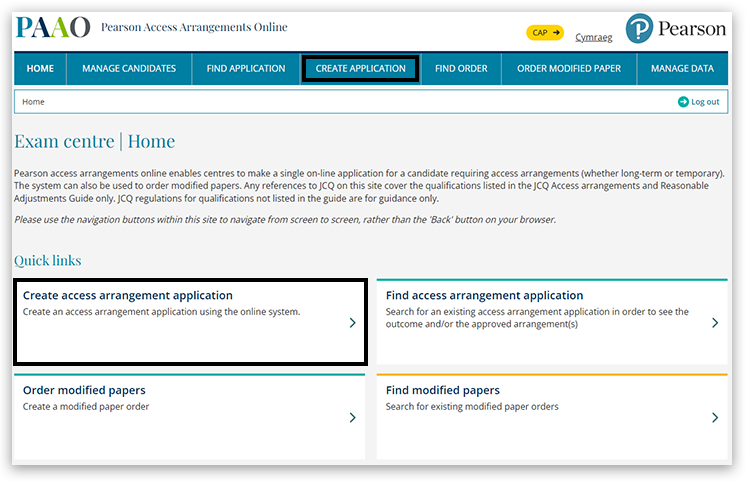Select the CREATE APPLICATION tab
This screenshot has width=750, height=483.
(360, 69)
